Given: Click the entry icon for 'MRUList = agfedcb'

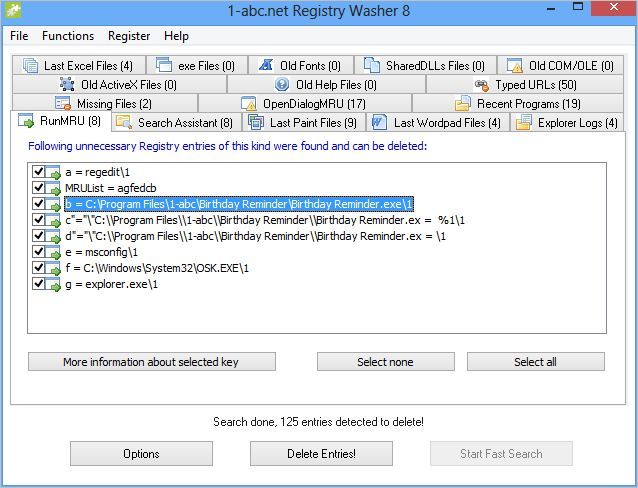Looking at the screenshot, I should pos(53,188).
